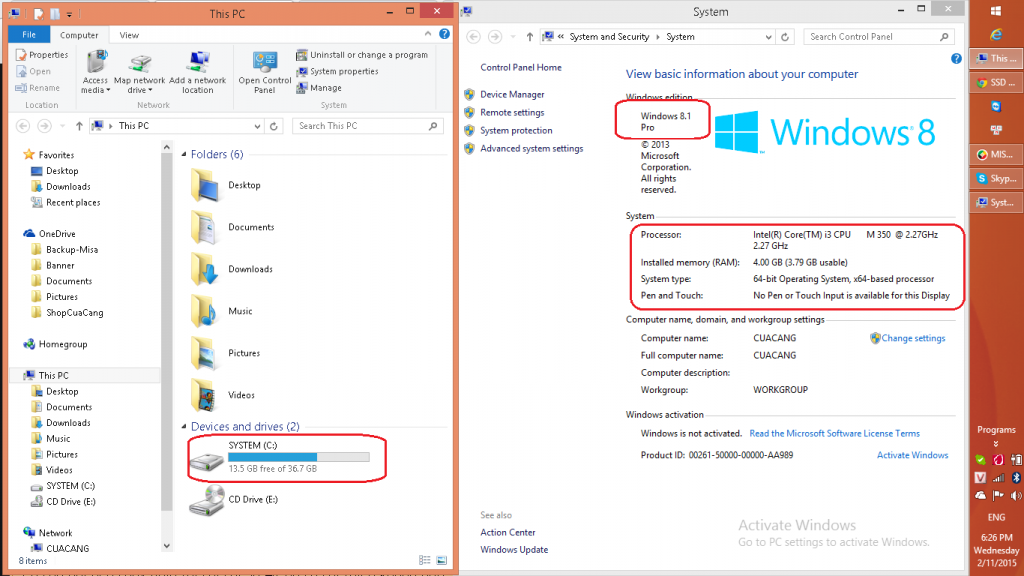Click Uninstall or change a program
Screen dimensions: 1024x576
click(x=362, y=55)
